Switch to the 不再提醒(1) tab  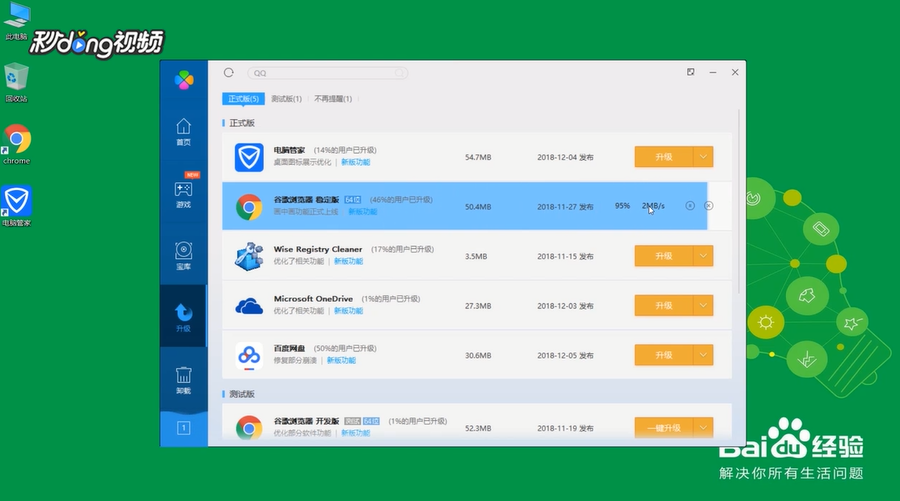click(x=333, y=99)
